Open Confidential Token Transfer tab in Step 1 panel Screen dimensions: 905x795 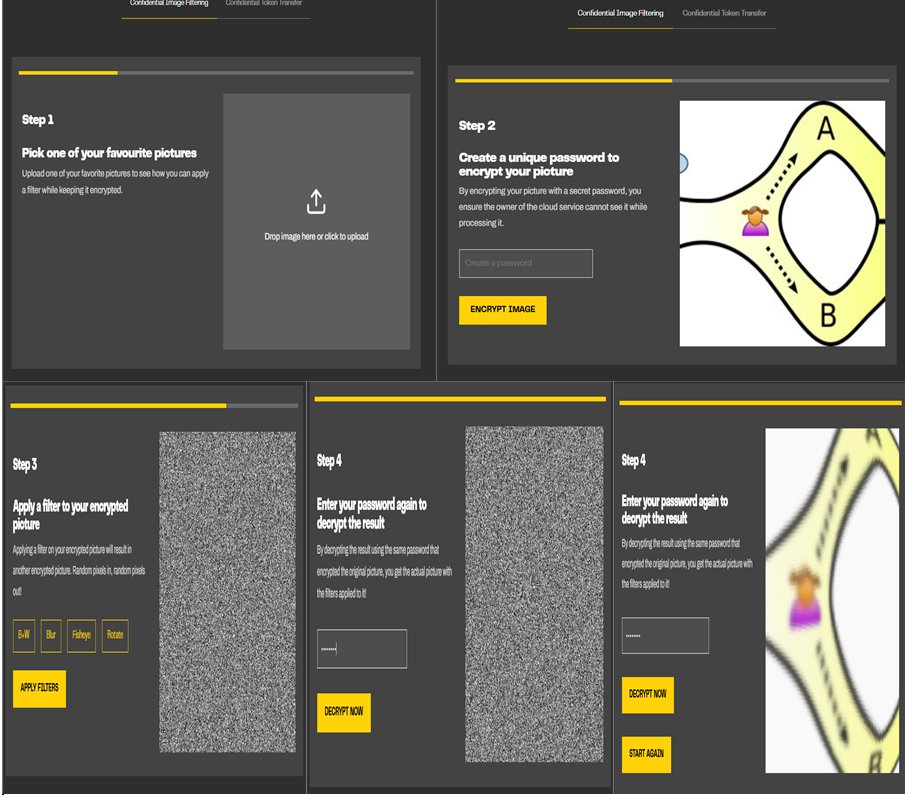[264, 3]
